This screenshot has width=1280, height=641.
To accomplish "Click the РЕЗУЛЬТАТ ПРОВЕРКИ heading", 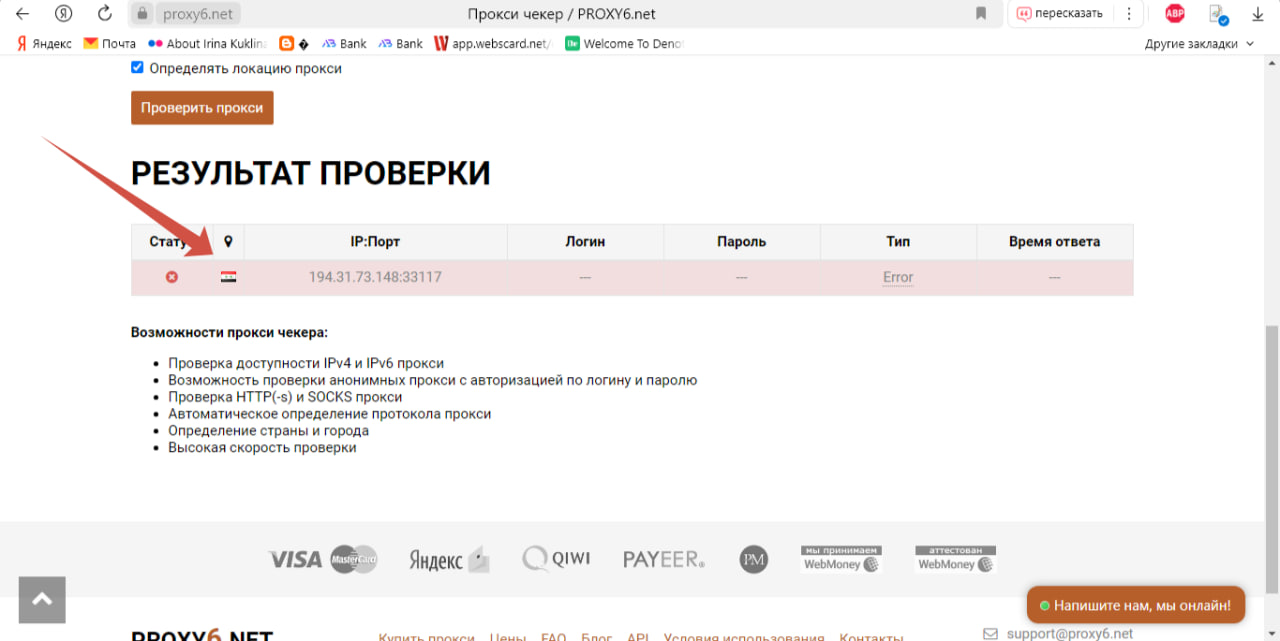I will coord(311,173).
